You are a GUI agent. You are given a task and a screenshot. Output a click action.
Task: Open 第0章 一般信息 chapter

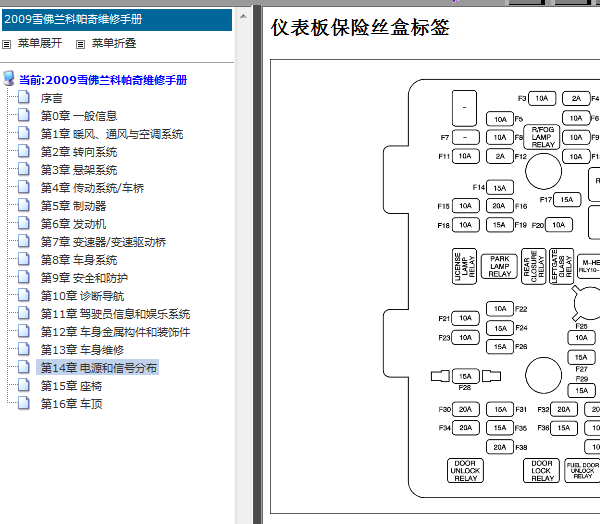tap(79, 116)
